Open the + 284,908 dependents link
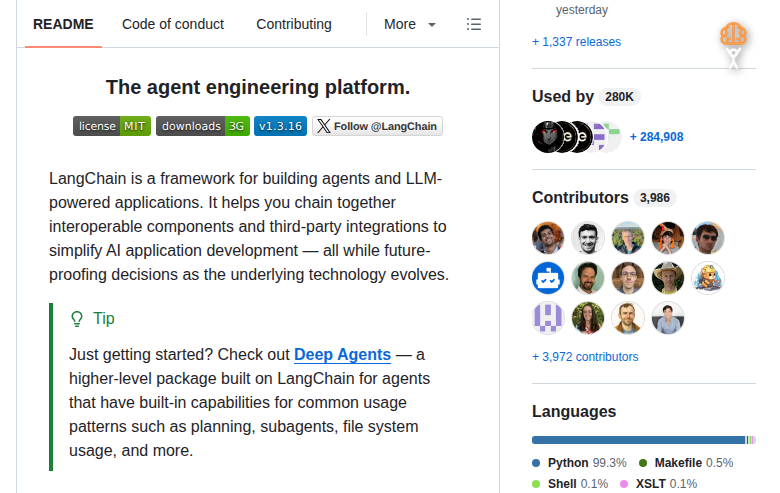 (x=657, y=137)
